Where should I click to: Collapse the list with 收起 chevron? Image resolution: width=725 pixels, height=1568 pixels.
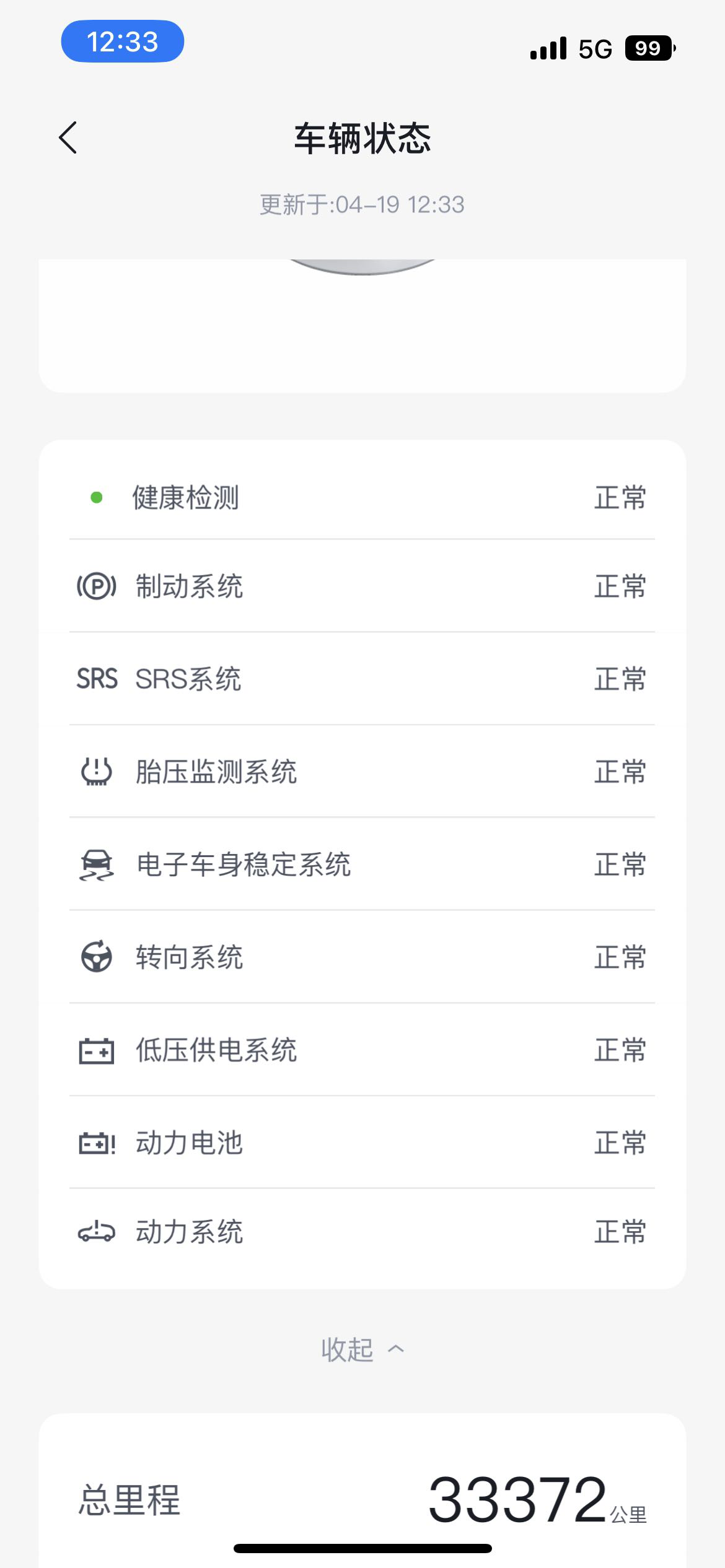coord(362,1350)
